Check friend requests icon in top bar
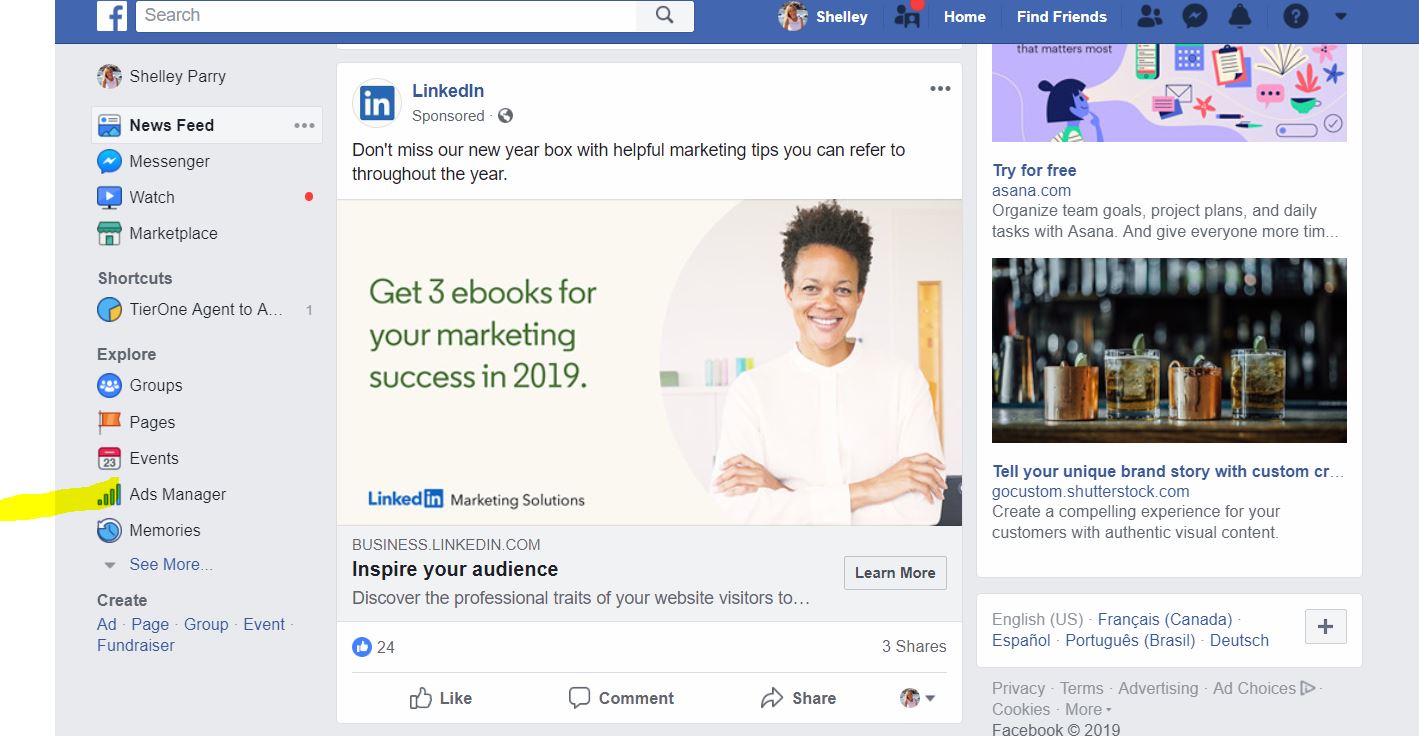1419x736 pixels. 1149,16
